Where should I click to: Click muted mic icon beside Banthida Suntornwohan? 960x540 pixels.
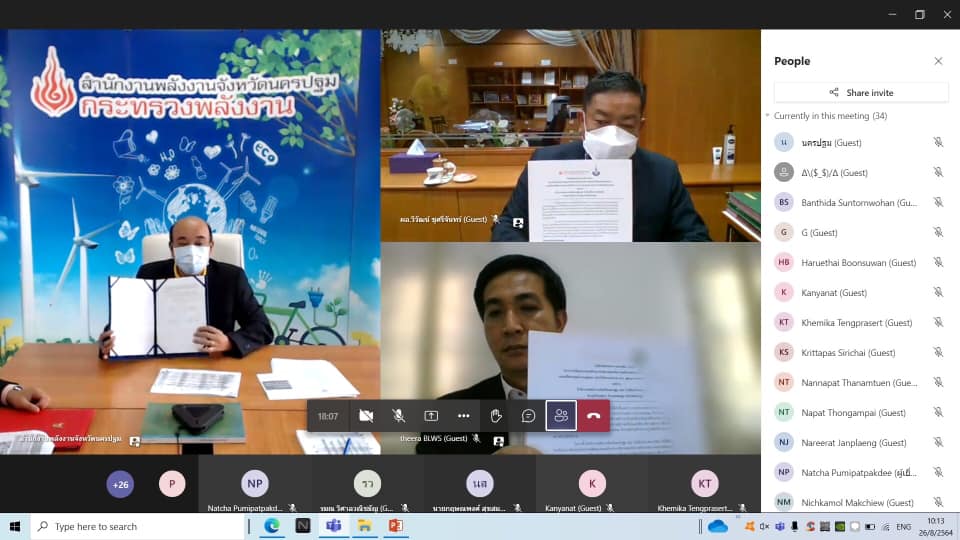click(938, 203)
